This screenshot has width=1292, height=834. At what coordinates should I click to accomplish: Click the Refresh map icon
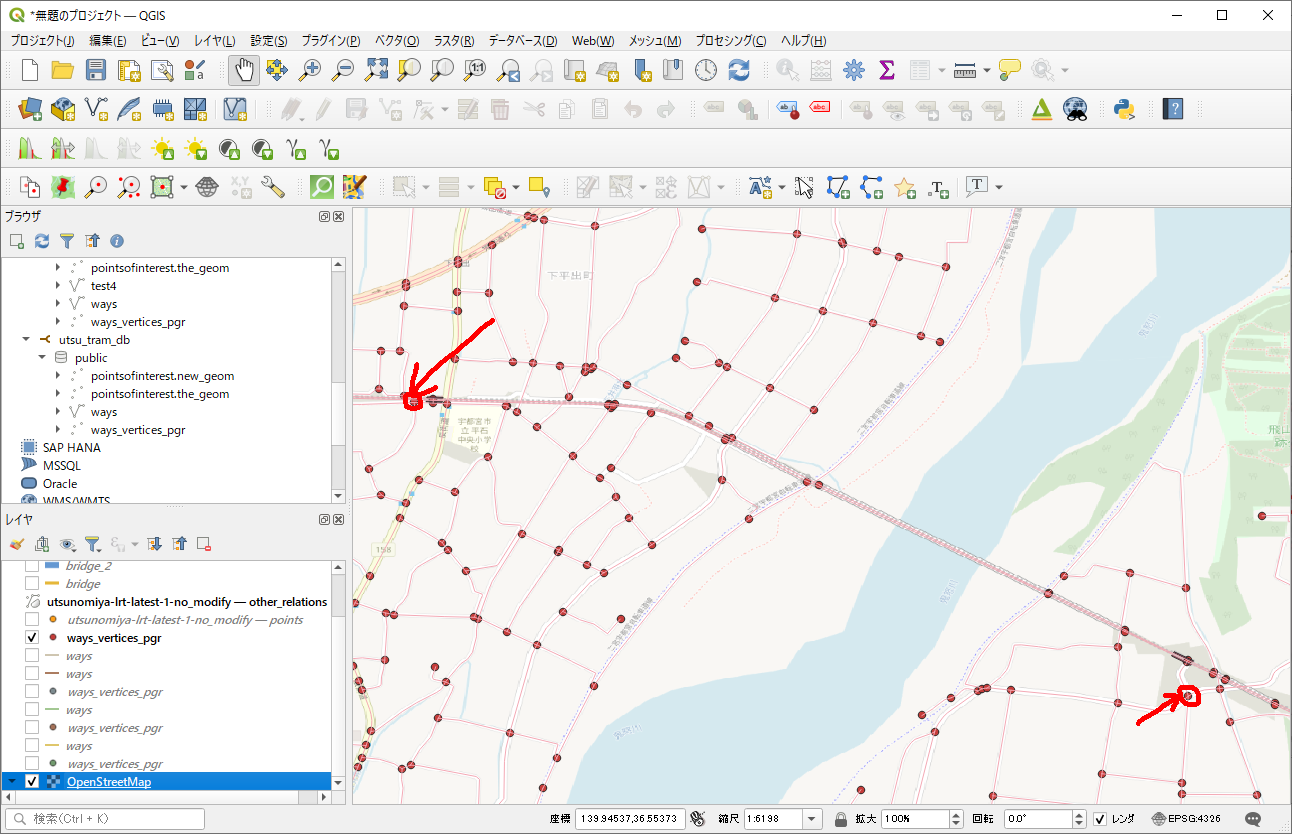click(x=739, y=70)
